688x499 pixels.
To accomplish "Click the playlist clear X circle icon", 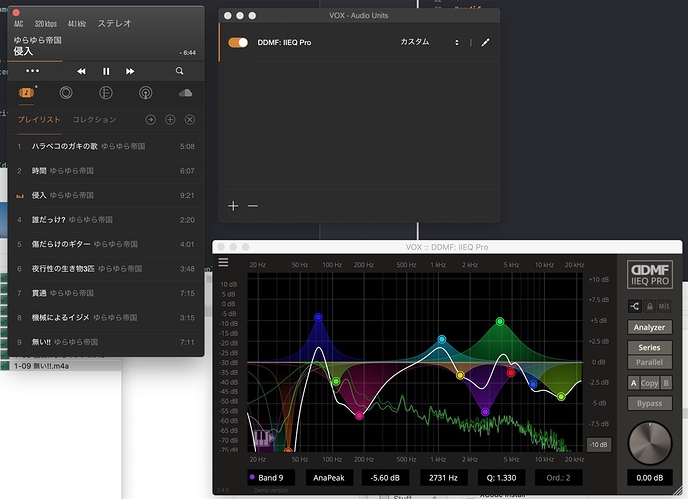I will (x=190, y=119).
